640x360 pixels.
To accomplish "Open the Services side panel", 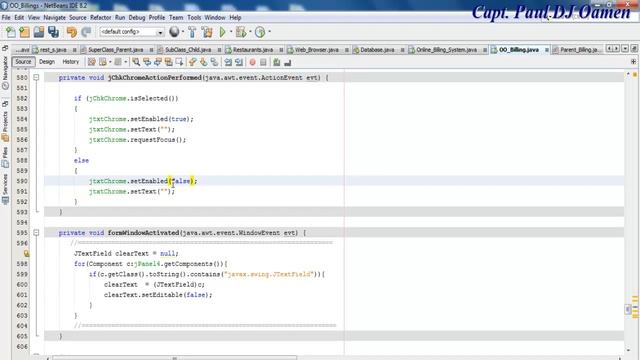I will pos(5,189).
